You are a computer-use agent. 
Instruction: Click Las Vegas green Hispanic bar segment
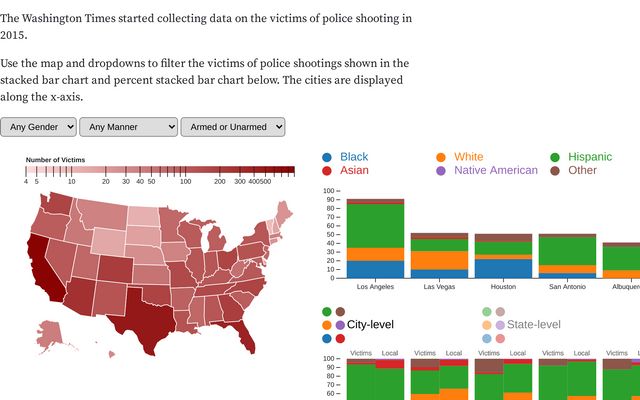pyautogui.click(x=439, y=245)
